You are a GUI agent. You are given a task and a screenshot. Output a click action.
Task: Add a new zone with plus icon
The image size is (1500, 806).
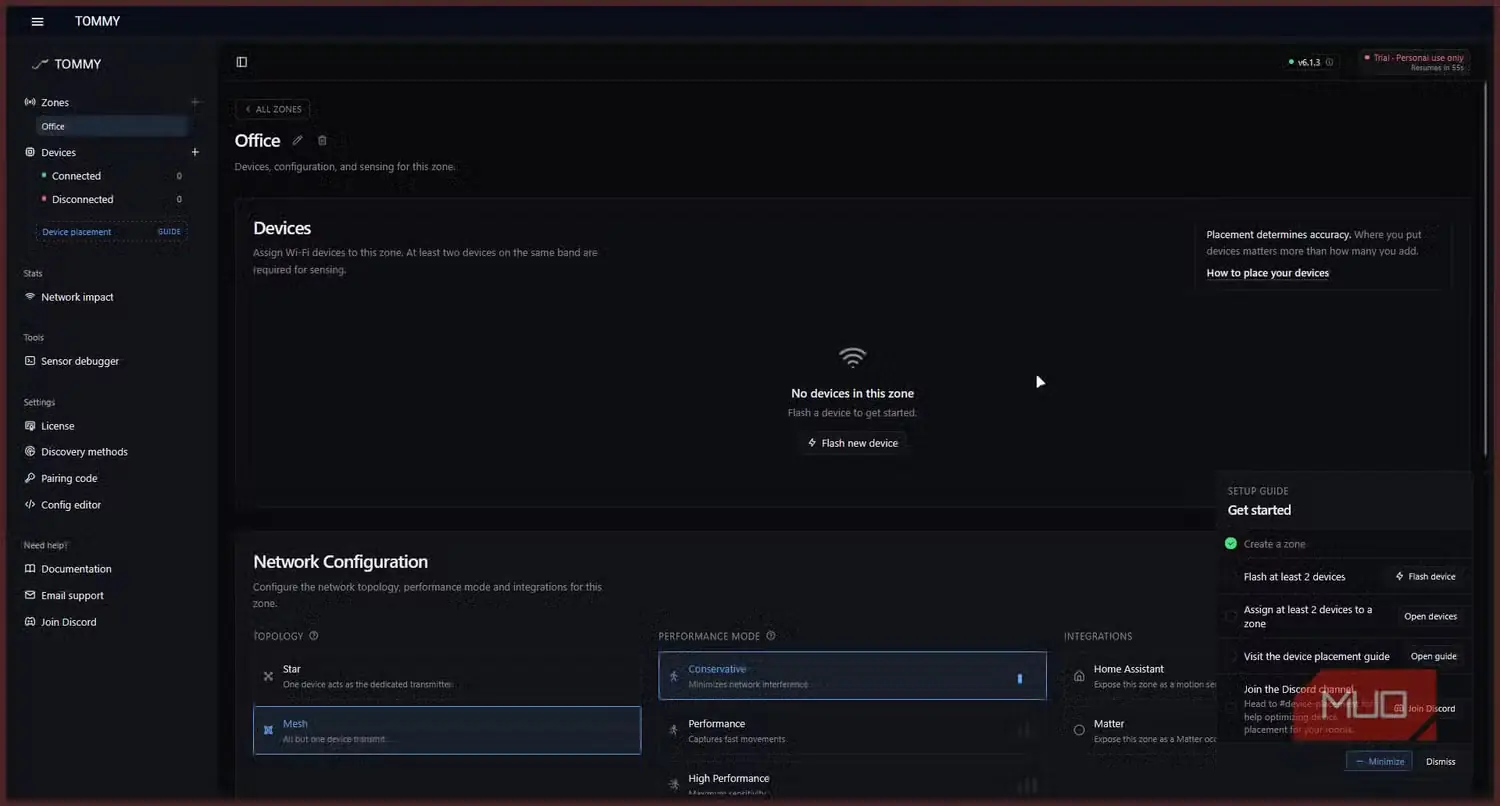click(x=195, y=102)
